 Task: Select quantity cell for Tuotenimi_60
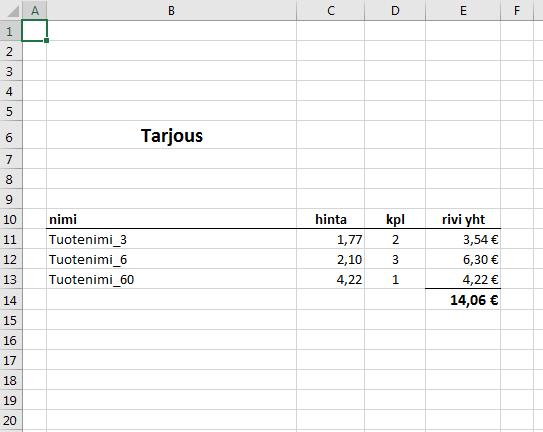(395, 279)
